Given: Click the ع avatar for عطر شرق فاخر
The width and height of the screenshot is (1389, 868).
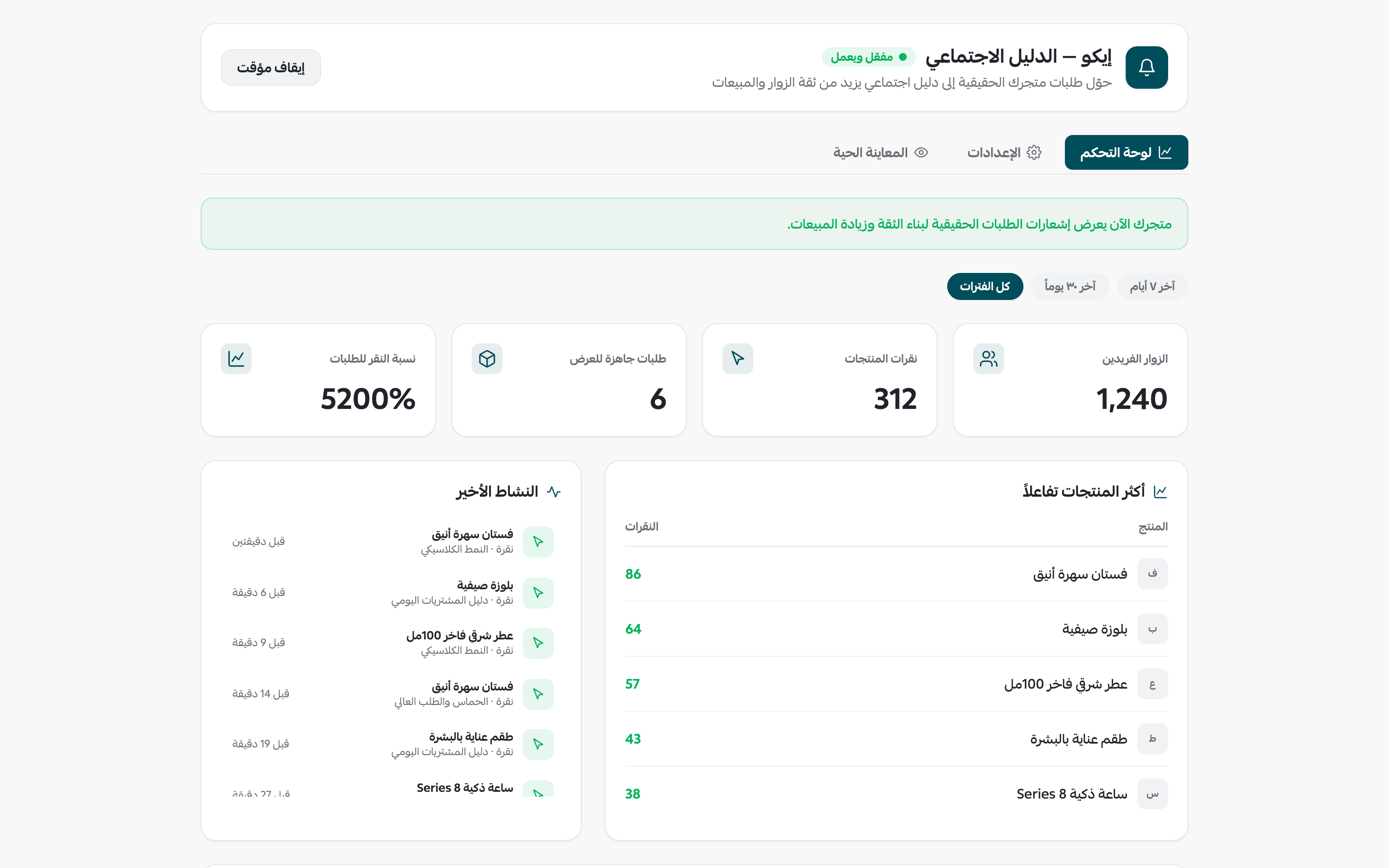Looking at the screenshot, I should tap(1152, 684).
